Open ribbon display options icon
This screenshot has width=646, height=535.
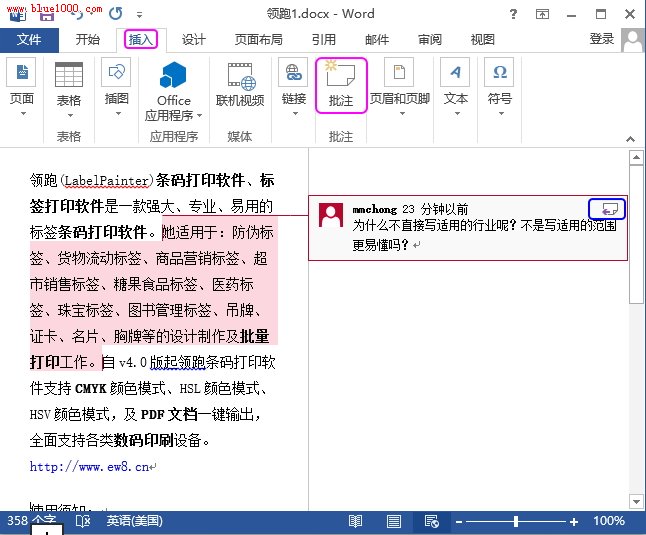(542, 14)
